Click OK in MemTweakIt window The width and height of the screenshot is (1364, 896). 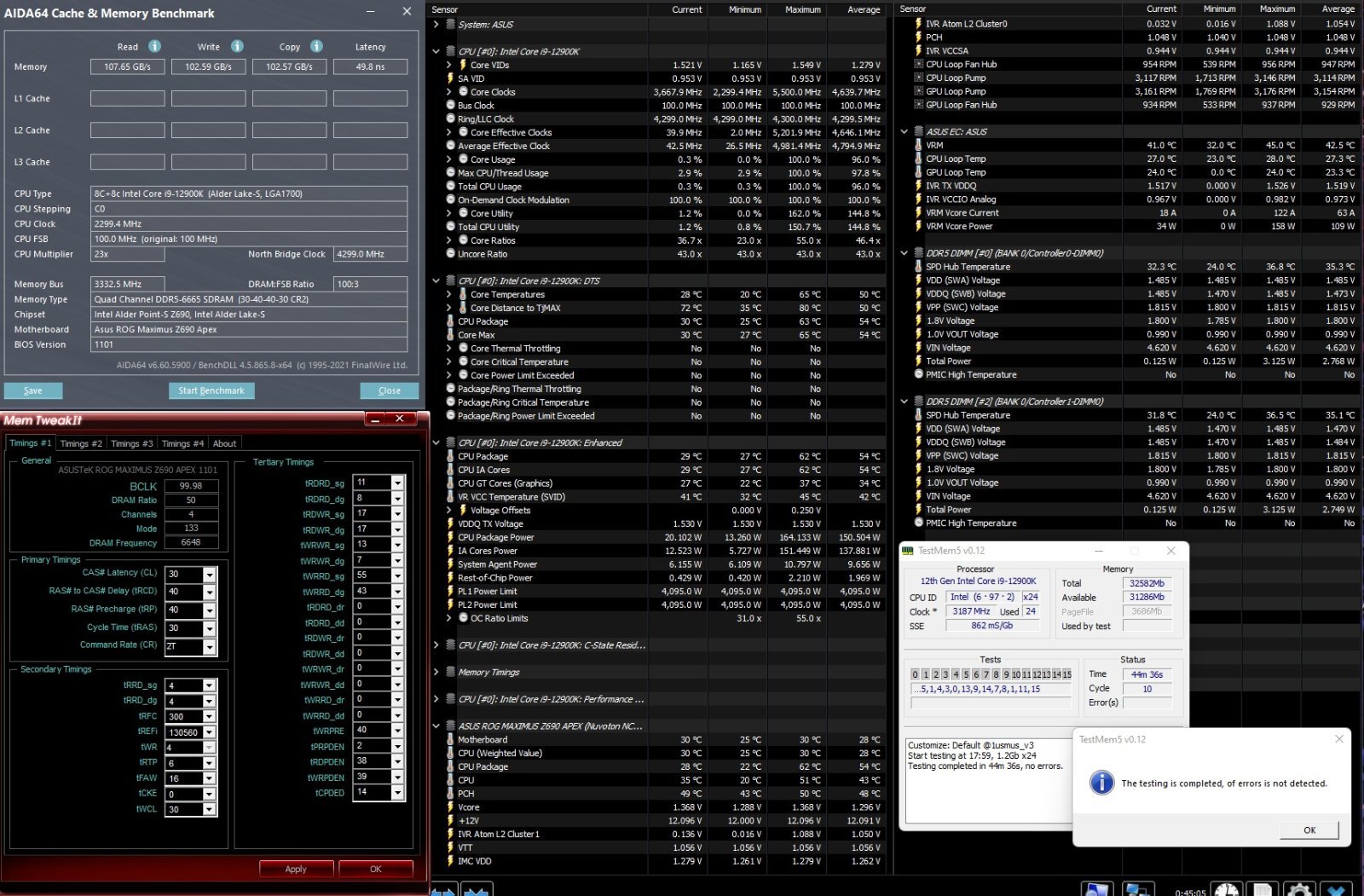point(376,869)
